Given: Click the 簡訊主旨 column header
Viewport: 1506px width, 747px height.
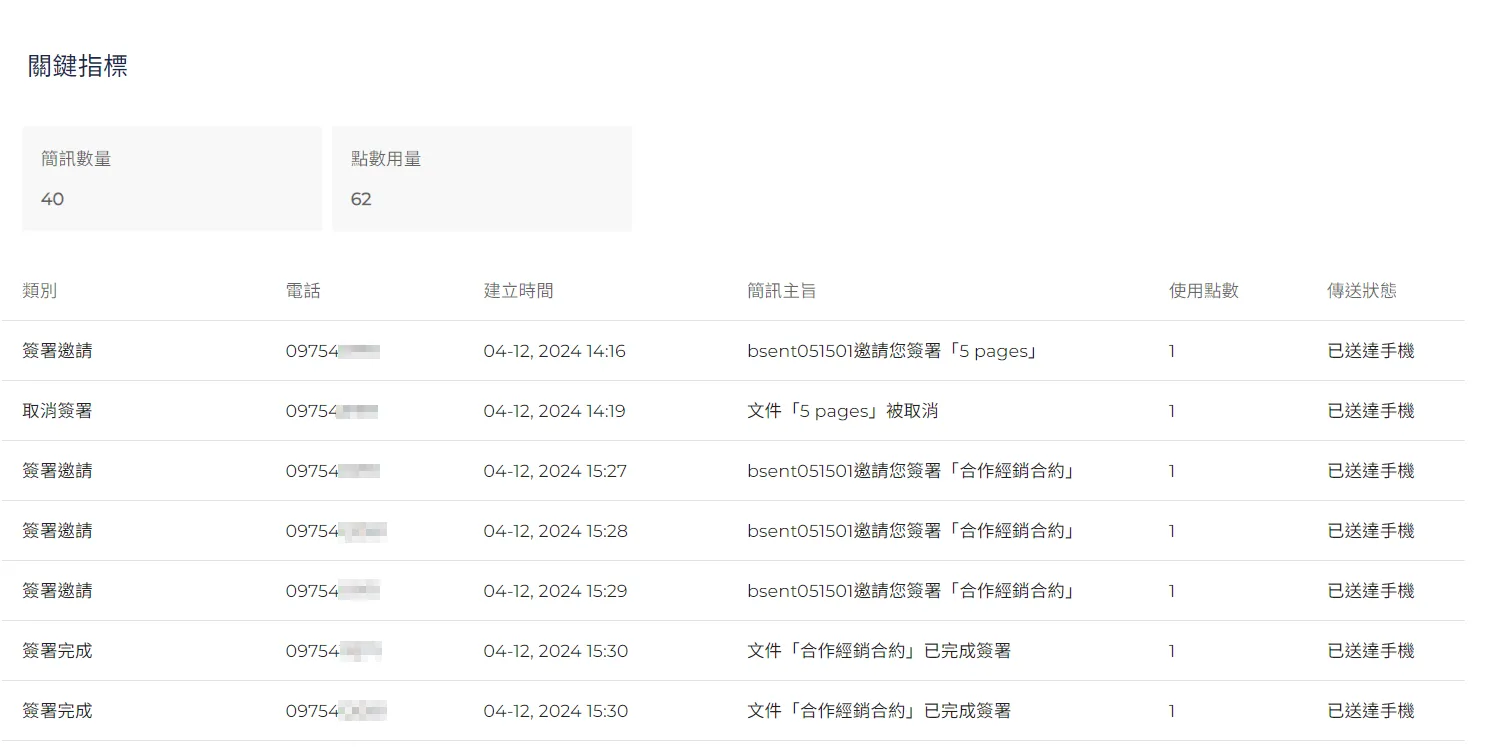Looking at the screenshot, I should (x=781, y=291).
